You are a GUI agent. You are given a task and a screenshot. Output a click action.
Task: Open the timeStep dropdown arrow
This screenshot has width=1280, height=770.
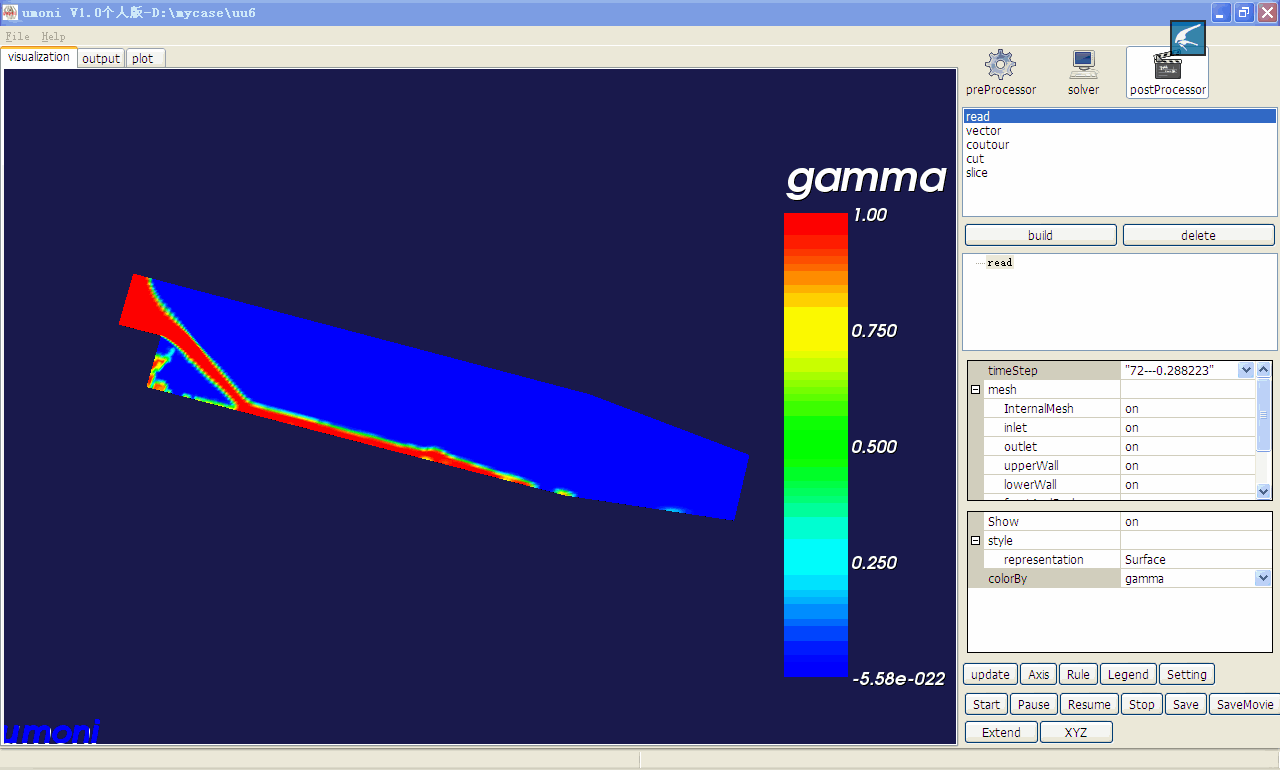(1245, 370)
